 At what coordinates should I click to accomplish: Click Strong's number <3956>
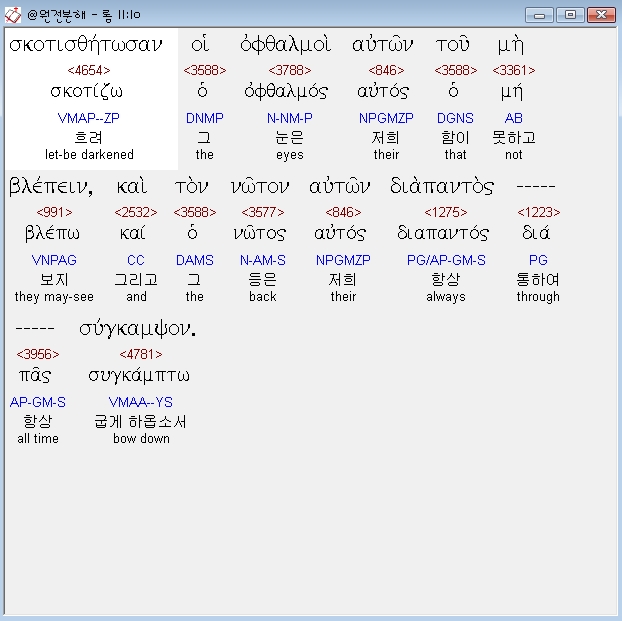(x=38, y=354)
